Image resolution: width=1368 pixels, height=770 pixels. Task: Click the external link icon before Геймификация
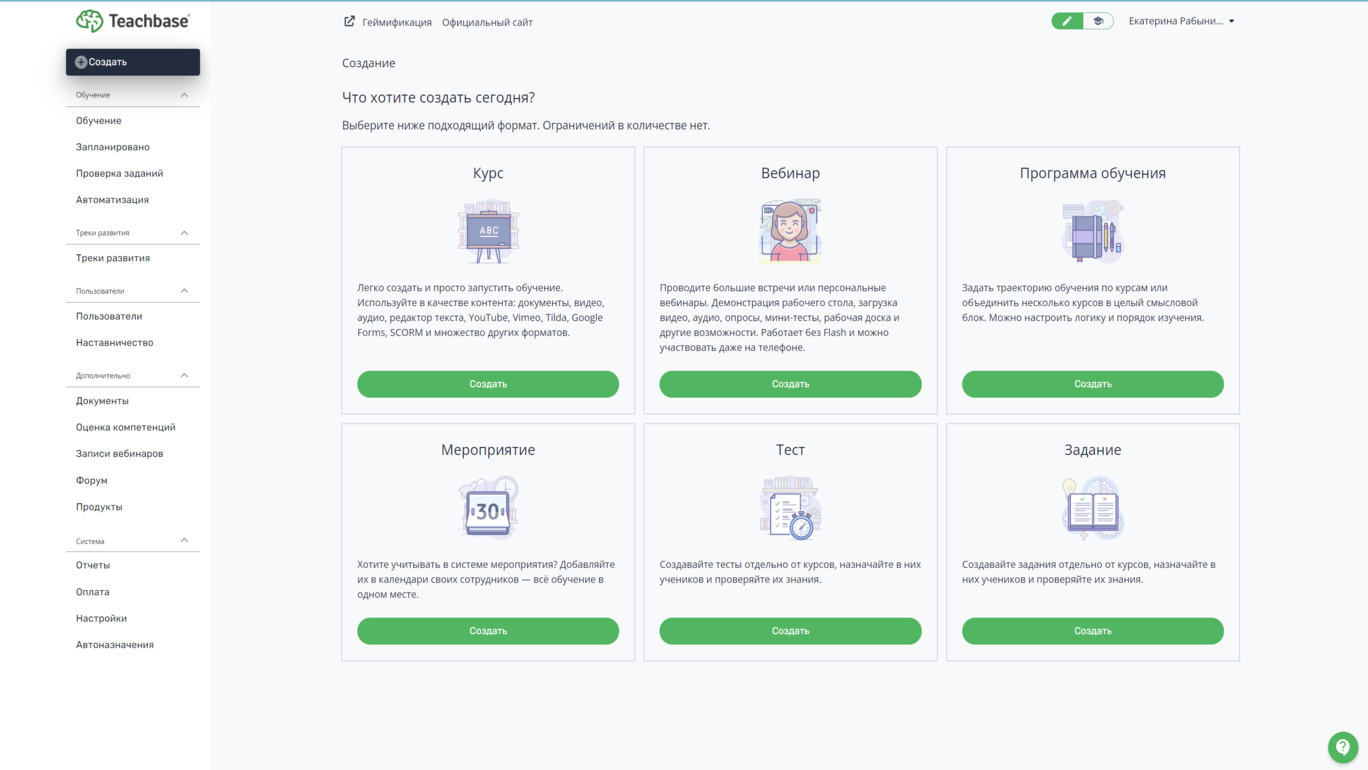pyautogui.click(x=349, y=21)
